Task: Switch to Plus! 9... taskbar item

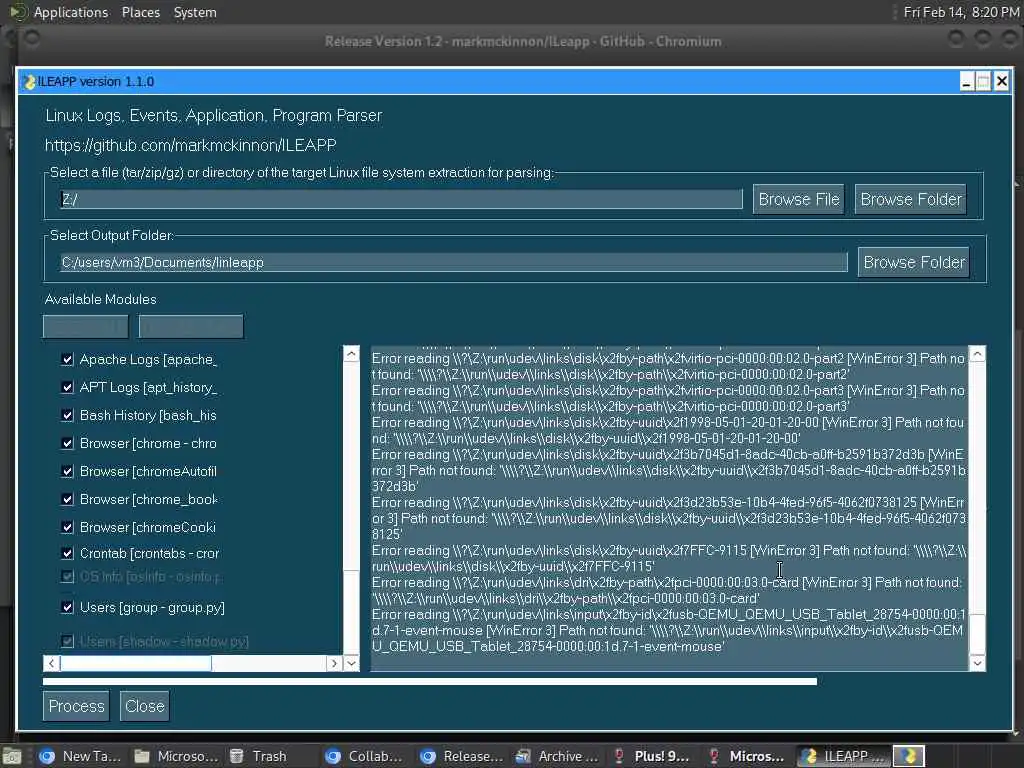Action: coord(652,756)
